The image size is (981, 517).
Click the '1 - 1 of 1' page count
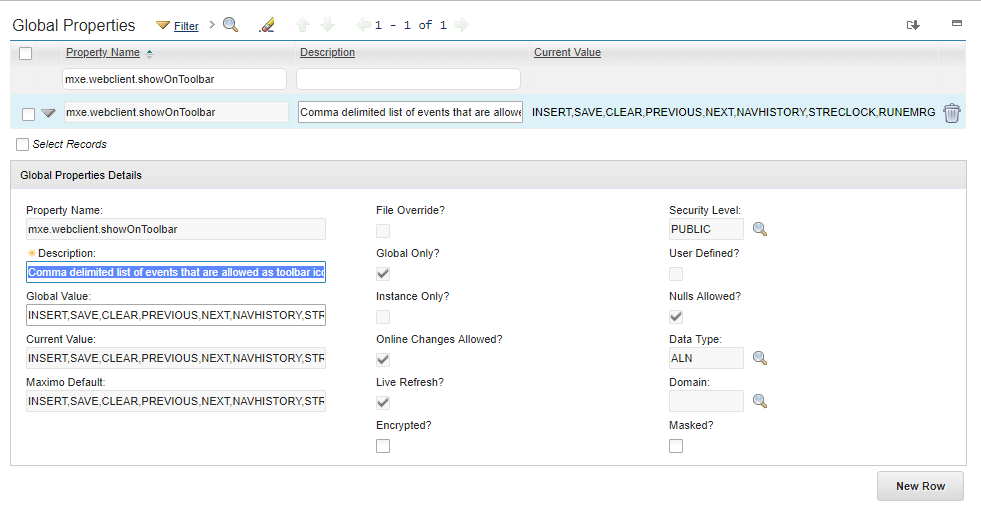(410, 25)
